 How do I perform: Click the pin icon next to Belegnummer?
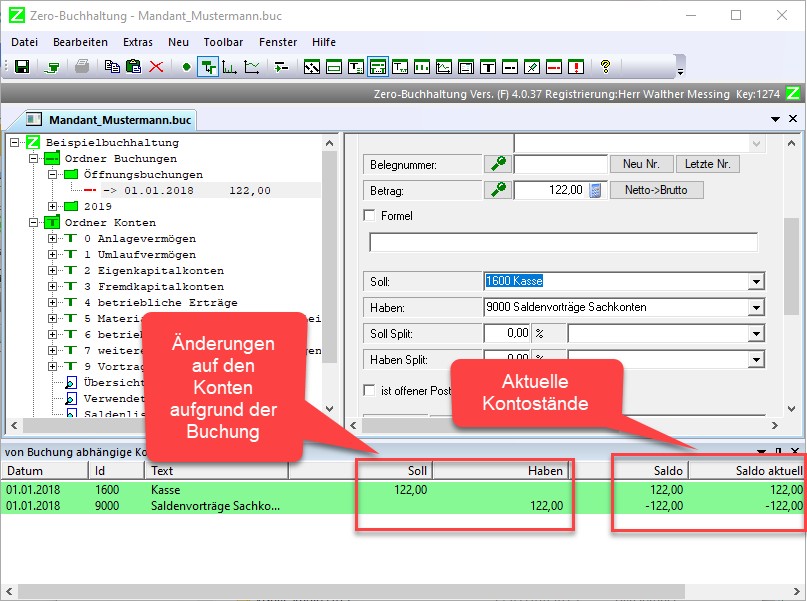click(x=496, y=164)
